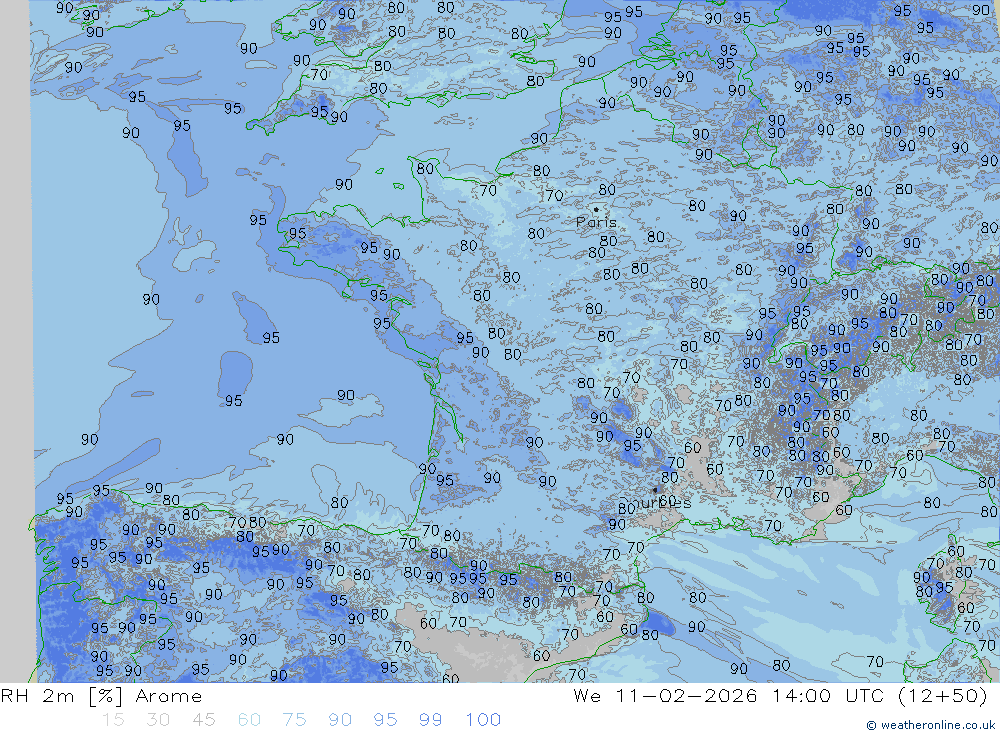Screen dimensions: 1000x733
Task: Select legend value 100 in the scale
Action: [x=483, y=720]
